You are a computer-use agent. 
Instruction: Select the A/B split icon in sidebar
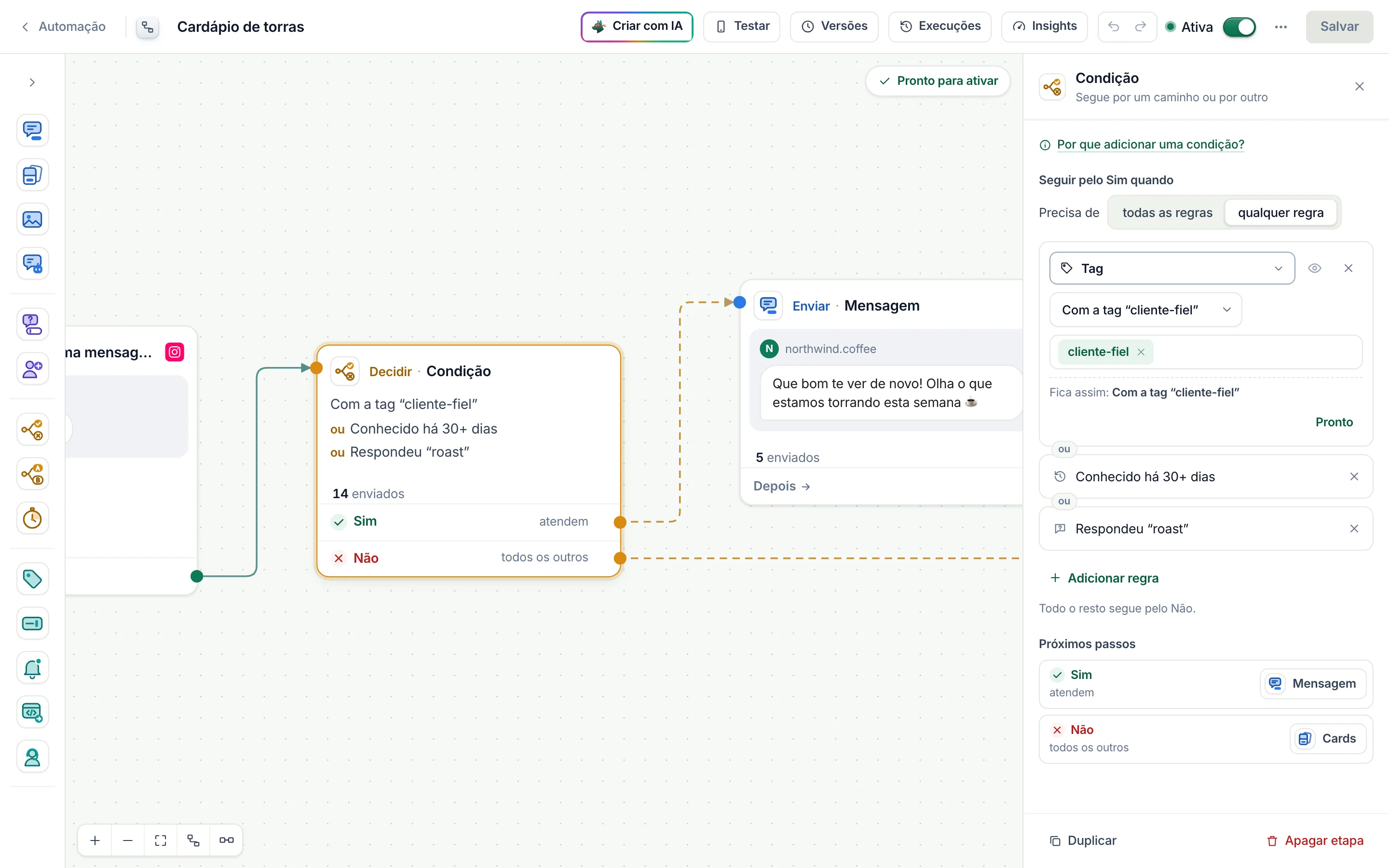tap(32, 474)
